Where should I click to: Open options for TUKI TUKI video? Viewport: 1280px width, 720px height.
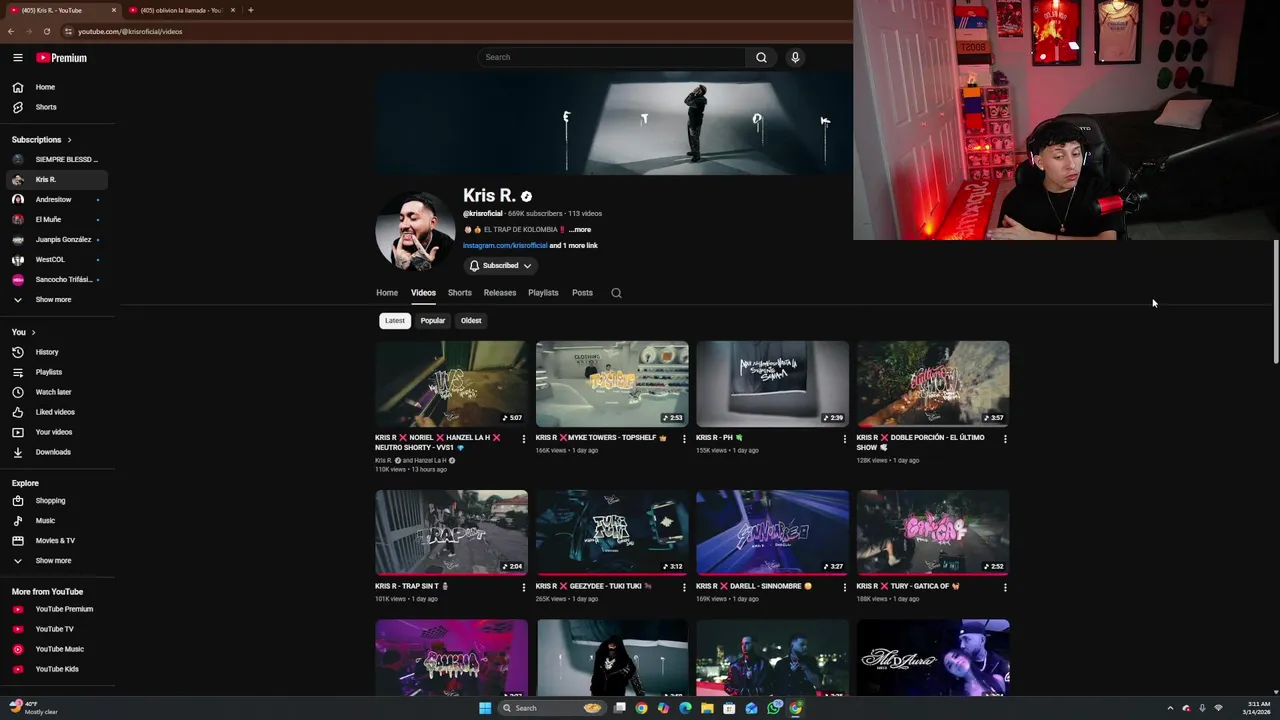coord(684,588)
